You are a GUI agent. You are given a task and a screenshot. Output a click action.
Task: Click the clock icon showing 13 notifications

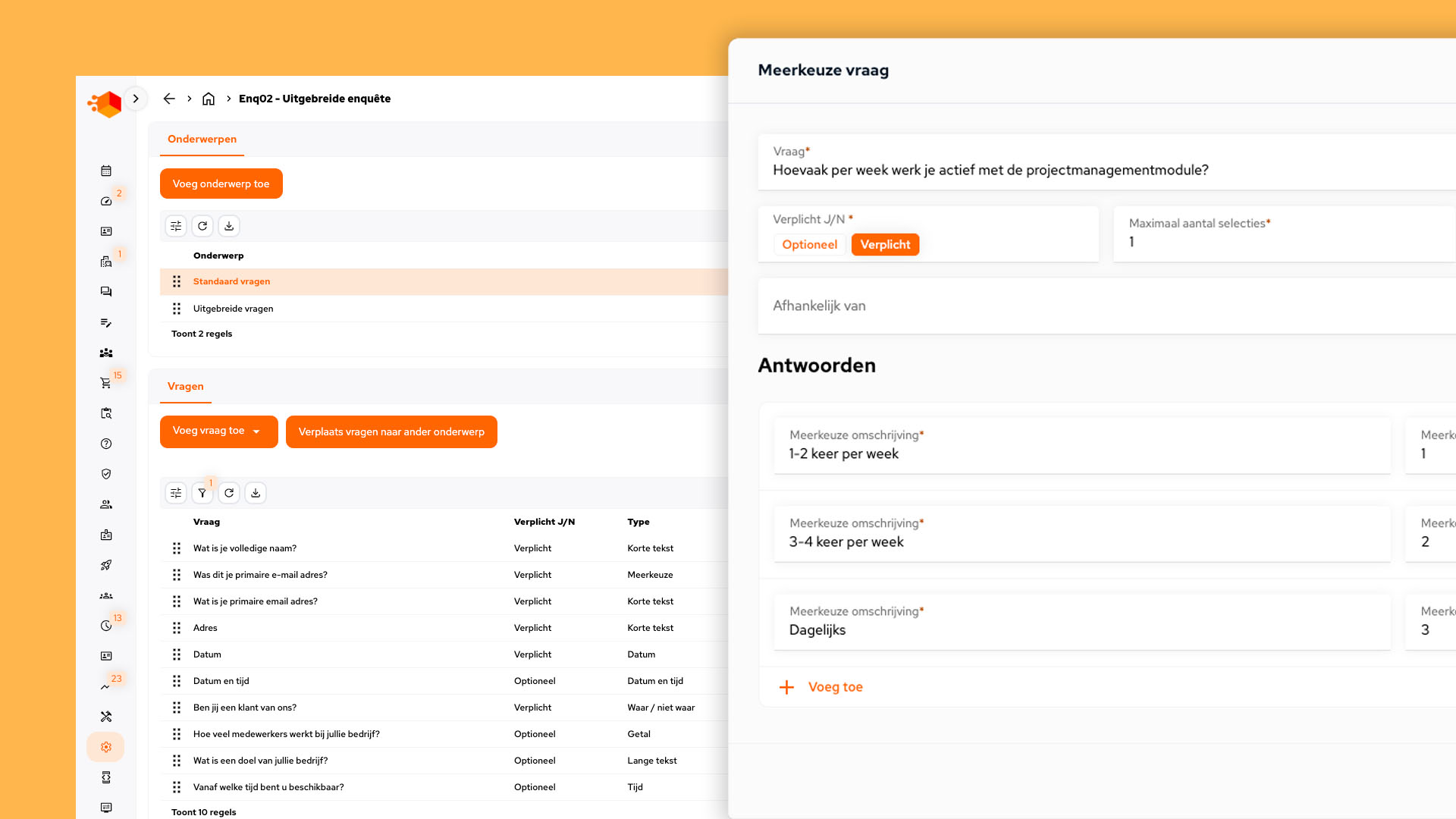106,626
